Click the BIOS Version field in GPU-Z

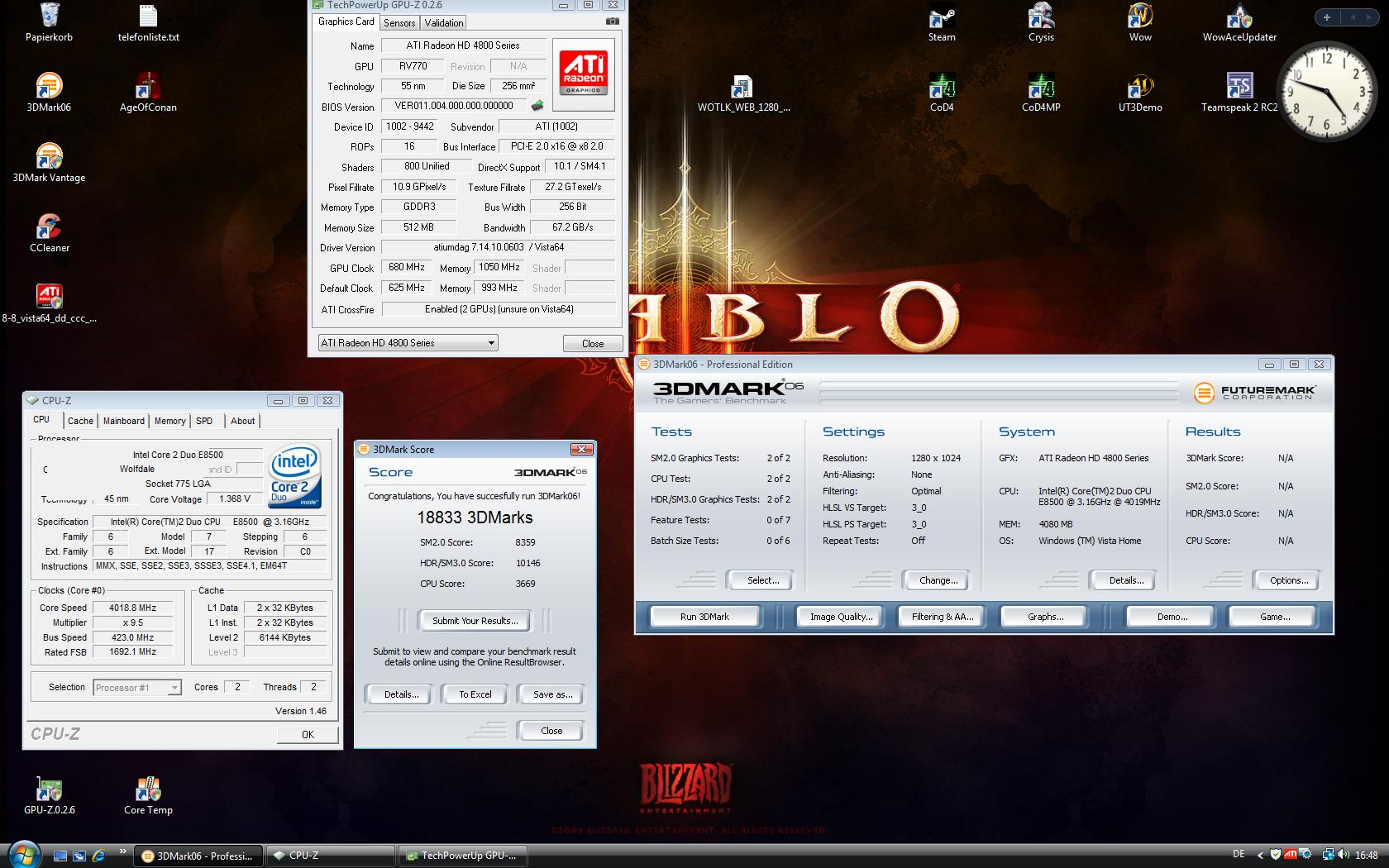pos(454,106)
